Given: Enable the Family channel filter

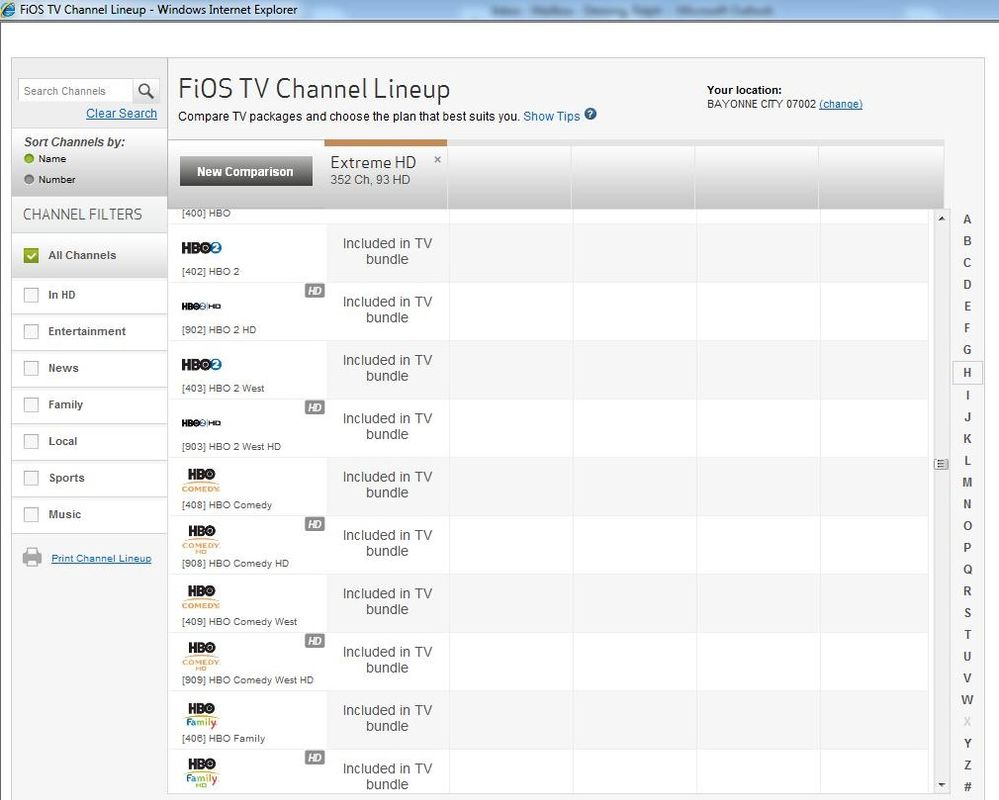Looking at the screenshot, I should pos(31,405).
